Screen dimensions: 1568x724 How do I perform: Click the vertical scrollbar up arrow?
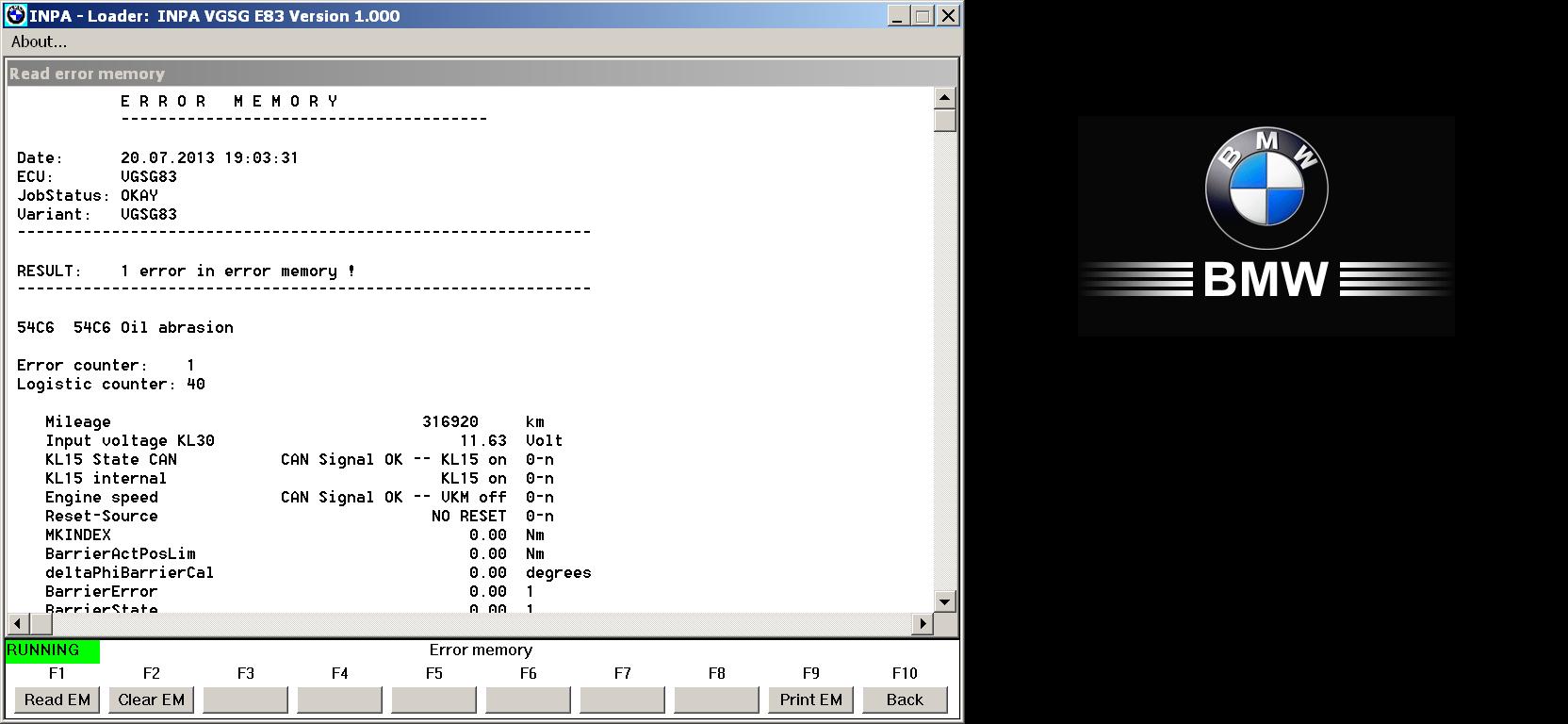pos(945,98)
